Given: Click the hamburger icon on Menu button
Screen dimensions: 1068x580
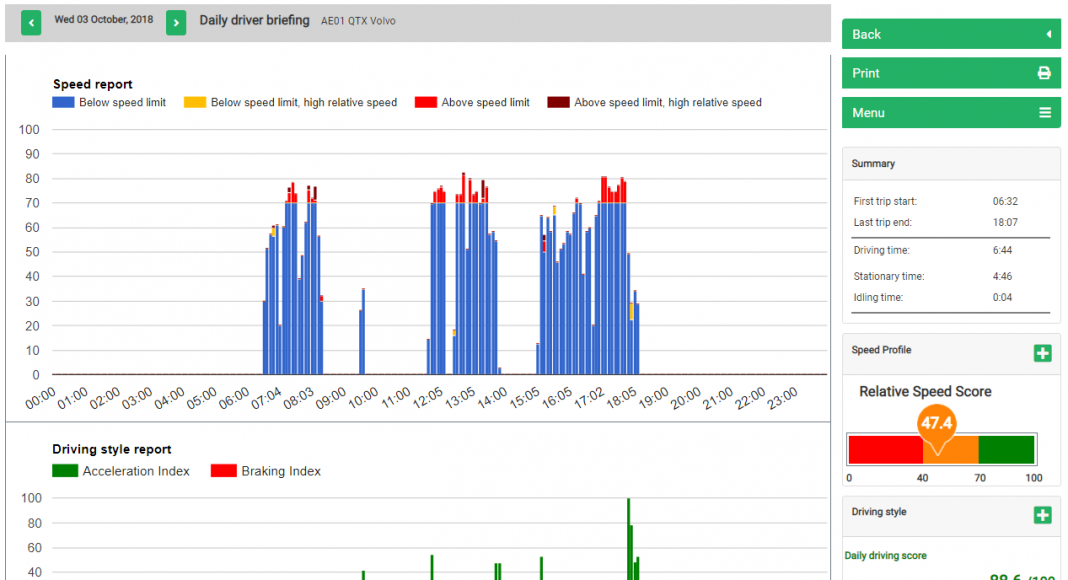Looking at the screenshot, I should 1044,113.
